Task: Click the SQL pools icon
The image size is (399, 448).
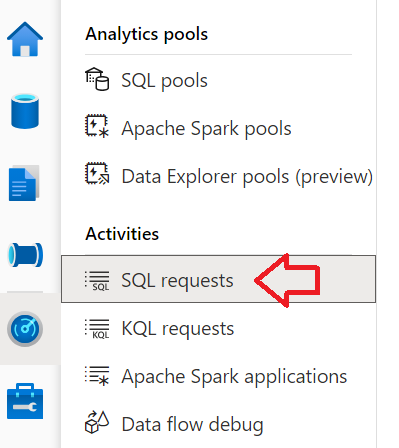Action: tap(97, 79)
